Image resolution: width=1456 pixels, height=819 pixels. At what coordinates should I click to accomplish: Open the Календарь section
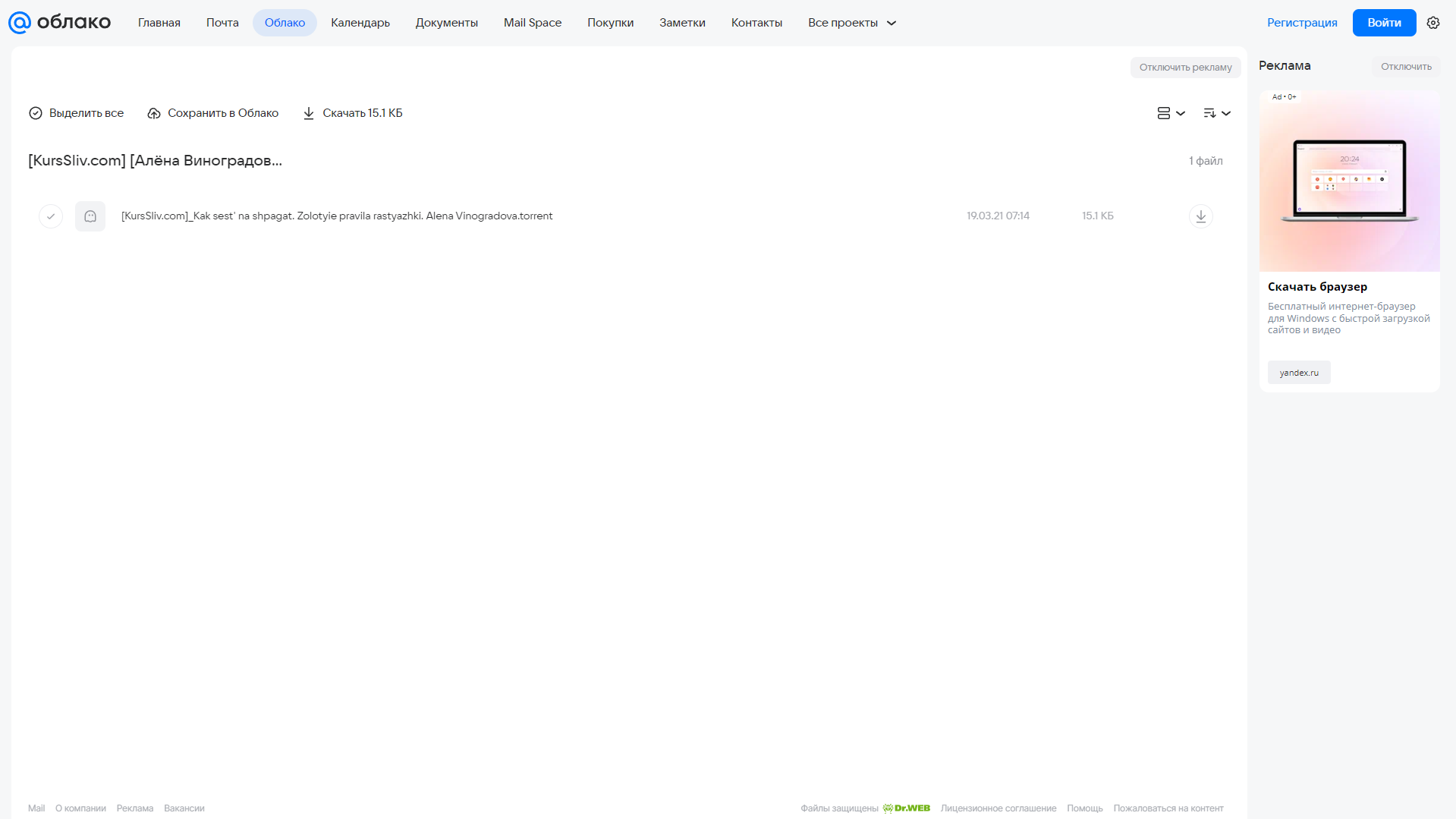(360, 23)
